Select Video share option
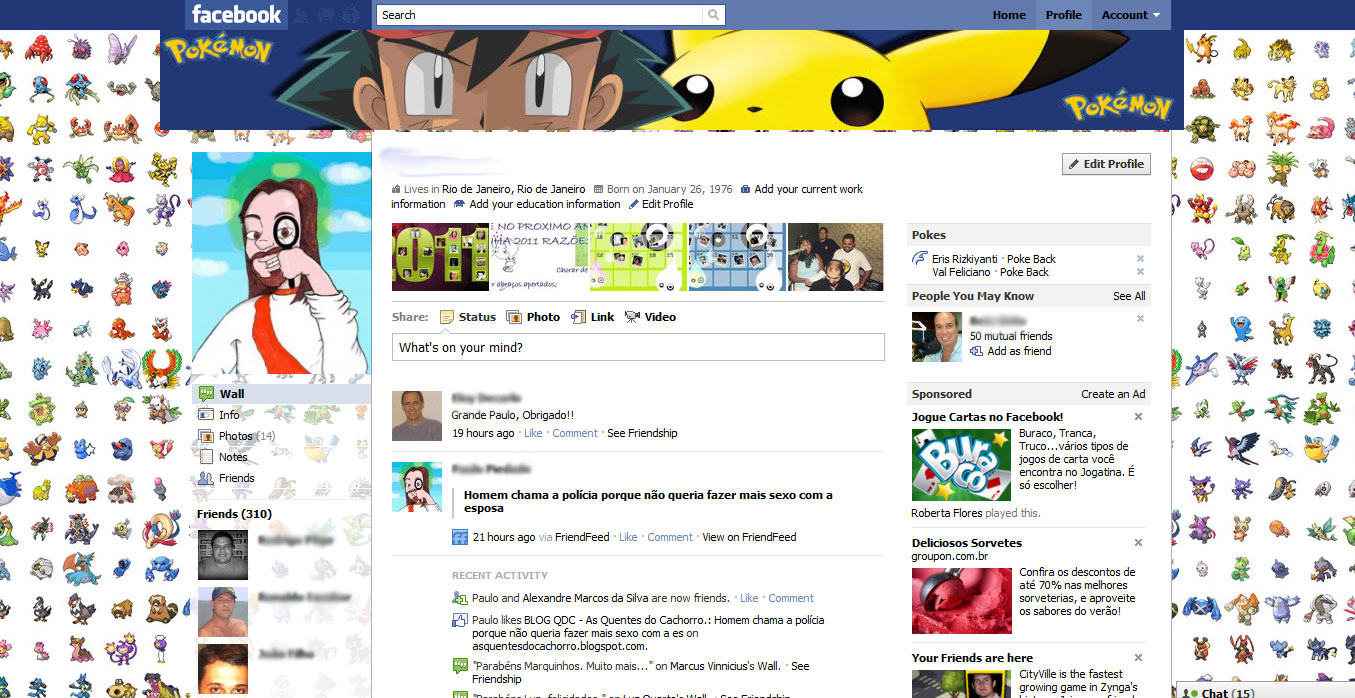1355x698 pixels. click(x=650, y=317)
